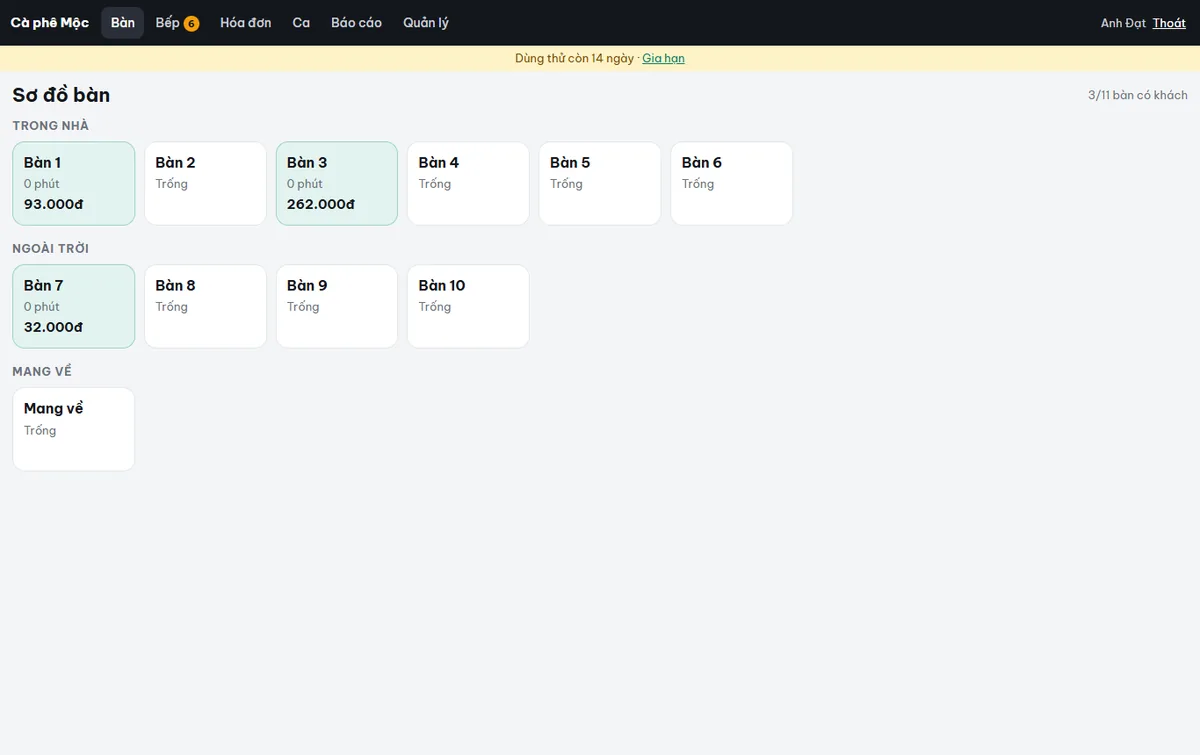Click the '3/11 bàn có khách' counter
The image size is (1200, 755).
point(1138,95)
